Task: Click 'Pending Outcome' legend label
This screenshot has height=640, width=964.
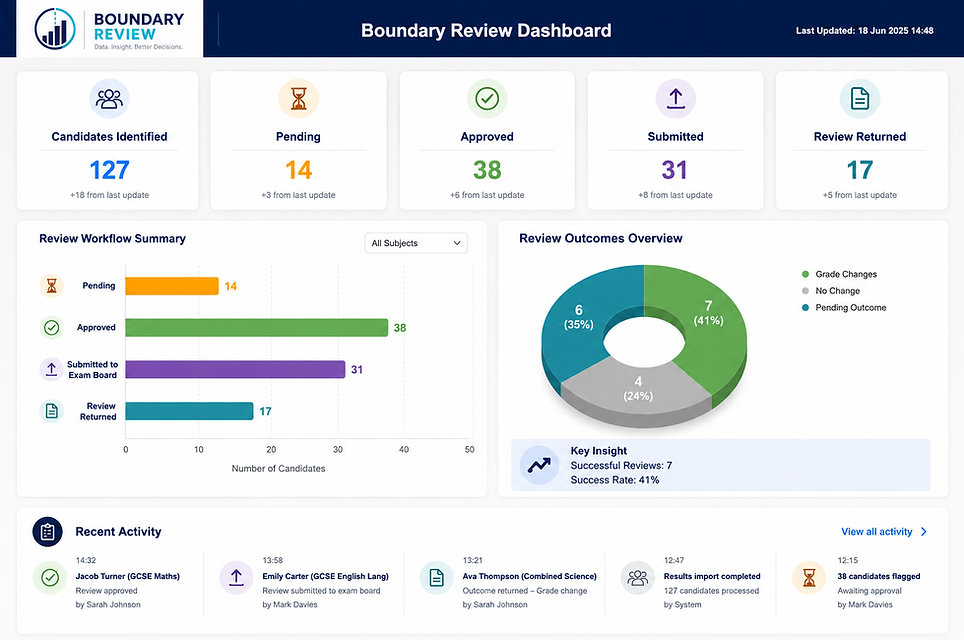Action: pos(851,307)
